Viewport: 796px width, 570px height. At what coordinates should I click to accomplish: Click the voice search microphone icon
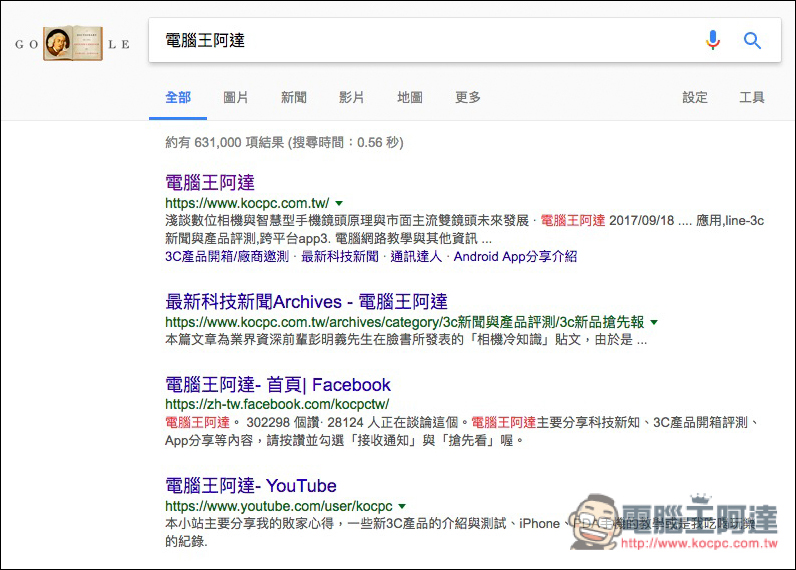(x=713, y=40)
